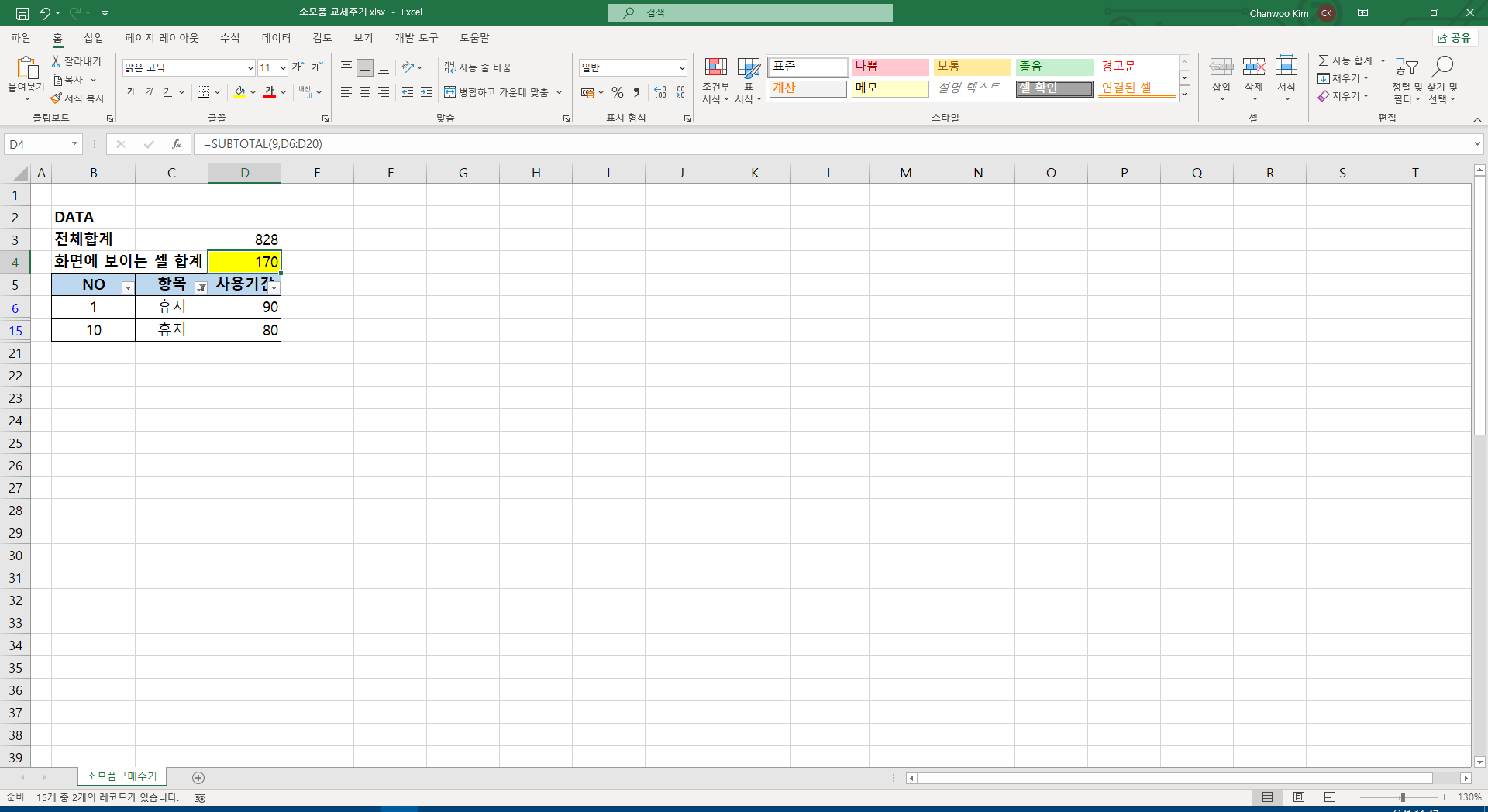
Task: Apply yellow fill color bucket
Action: point(240,92)
